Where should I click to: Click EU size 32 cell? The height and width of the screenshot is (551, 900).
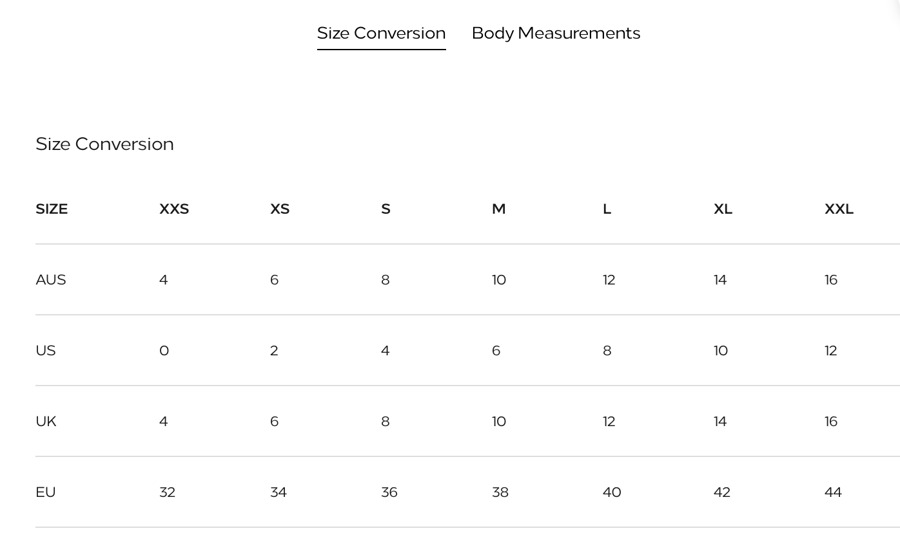pos(167,492)
